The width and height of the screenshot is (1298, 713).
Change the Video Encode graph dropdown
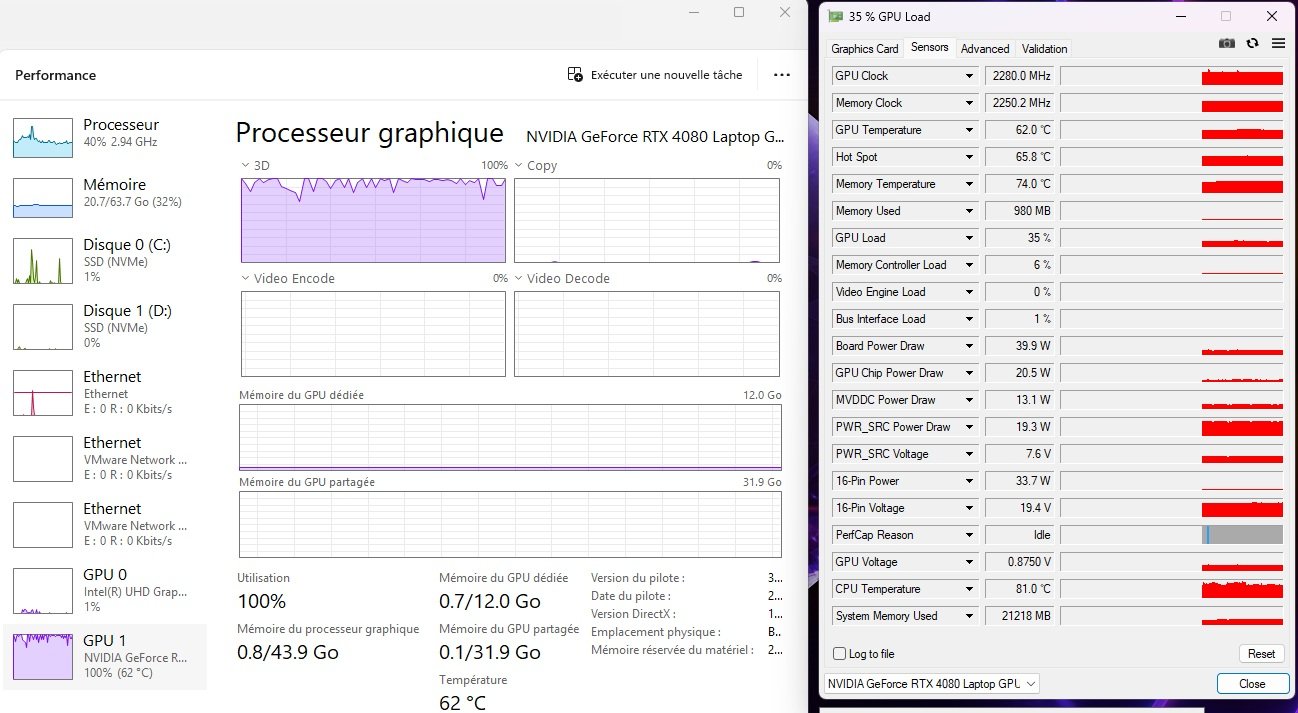pyautogui.click(x=246, y=278)
